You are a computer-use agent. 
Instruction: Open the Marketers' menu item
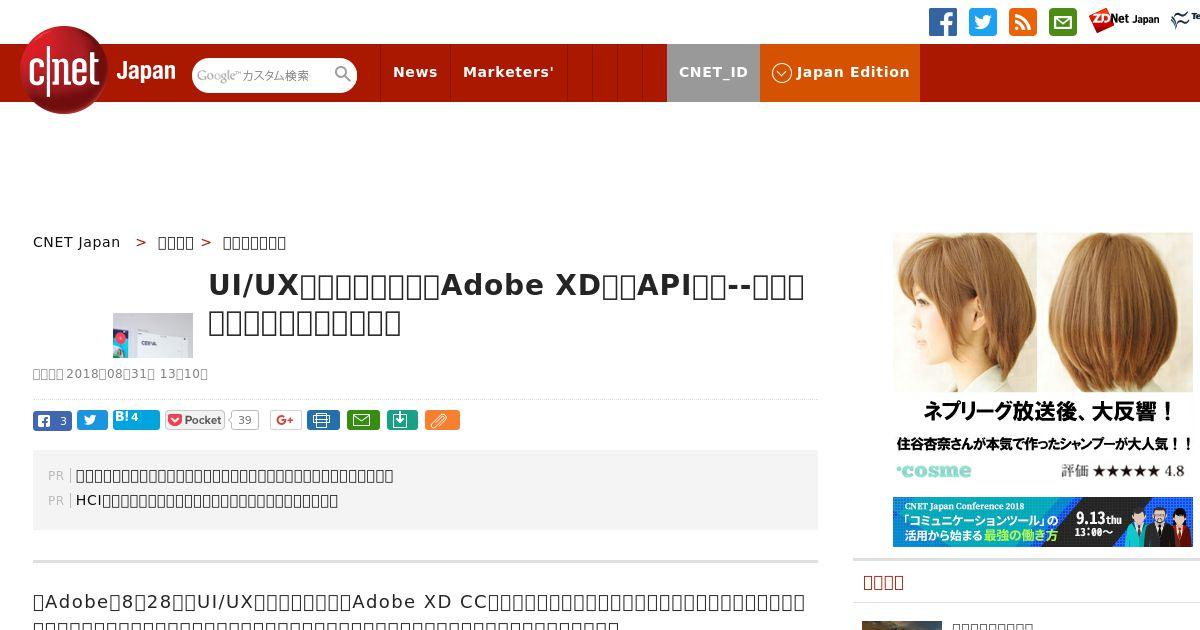point(508,72)
